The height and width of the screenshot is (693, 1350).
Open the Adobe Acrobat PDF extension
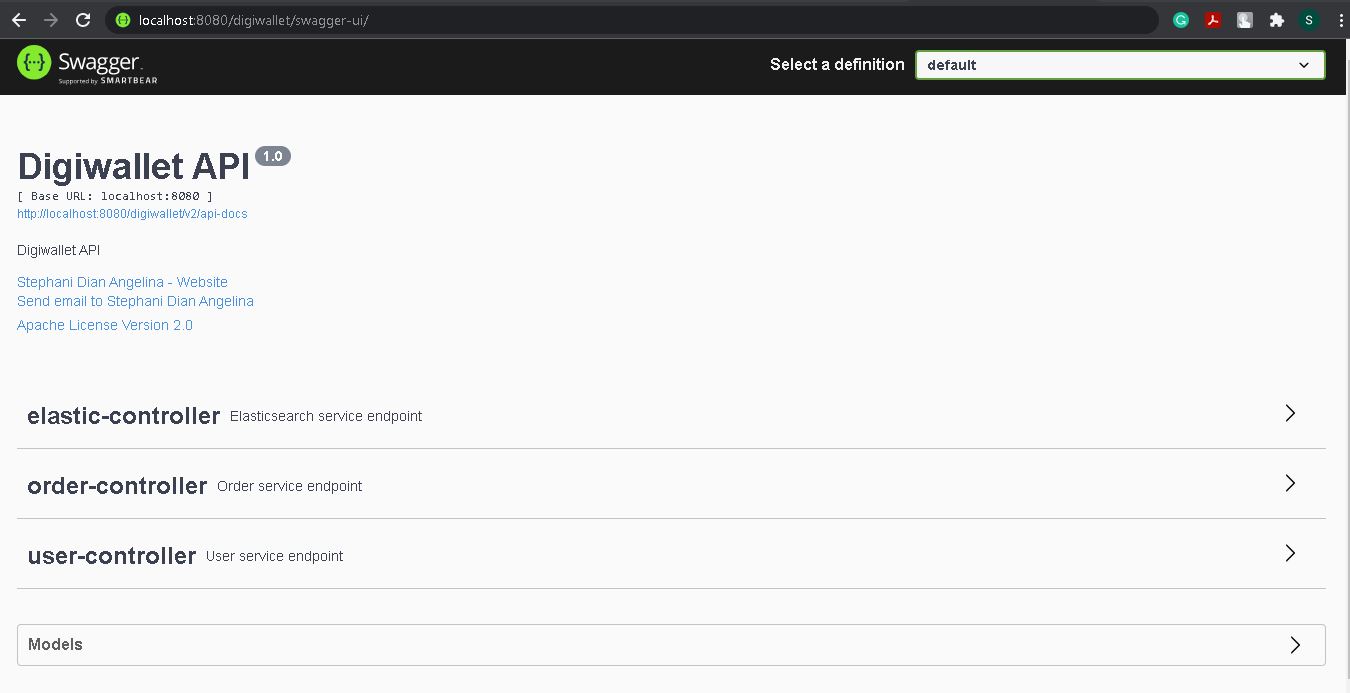1213,20
